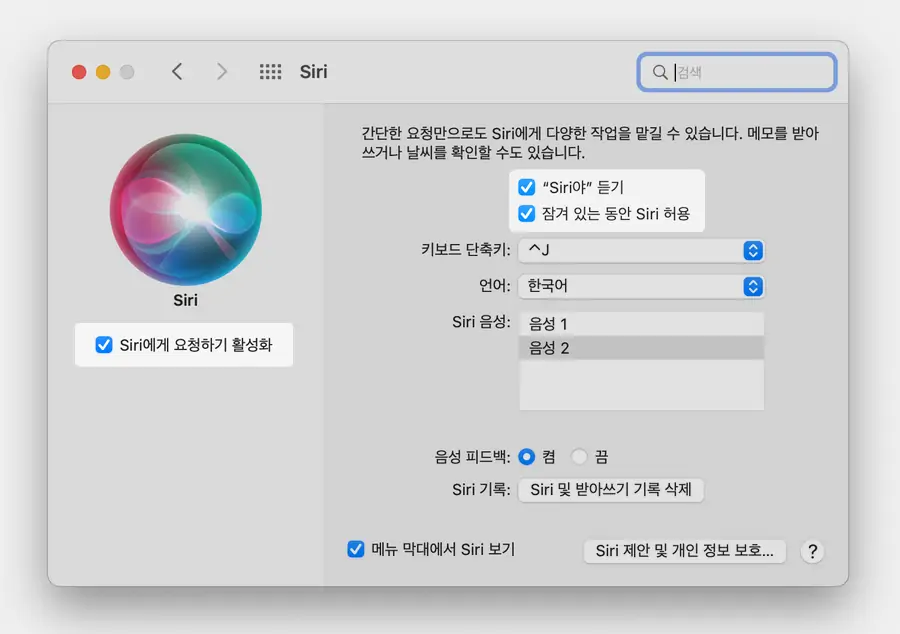Close the Siri preferences window
Screen dimensions: 900x634
[x=79, y=72]
